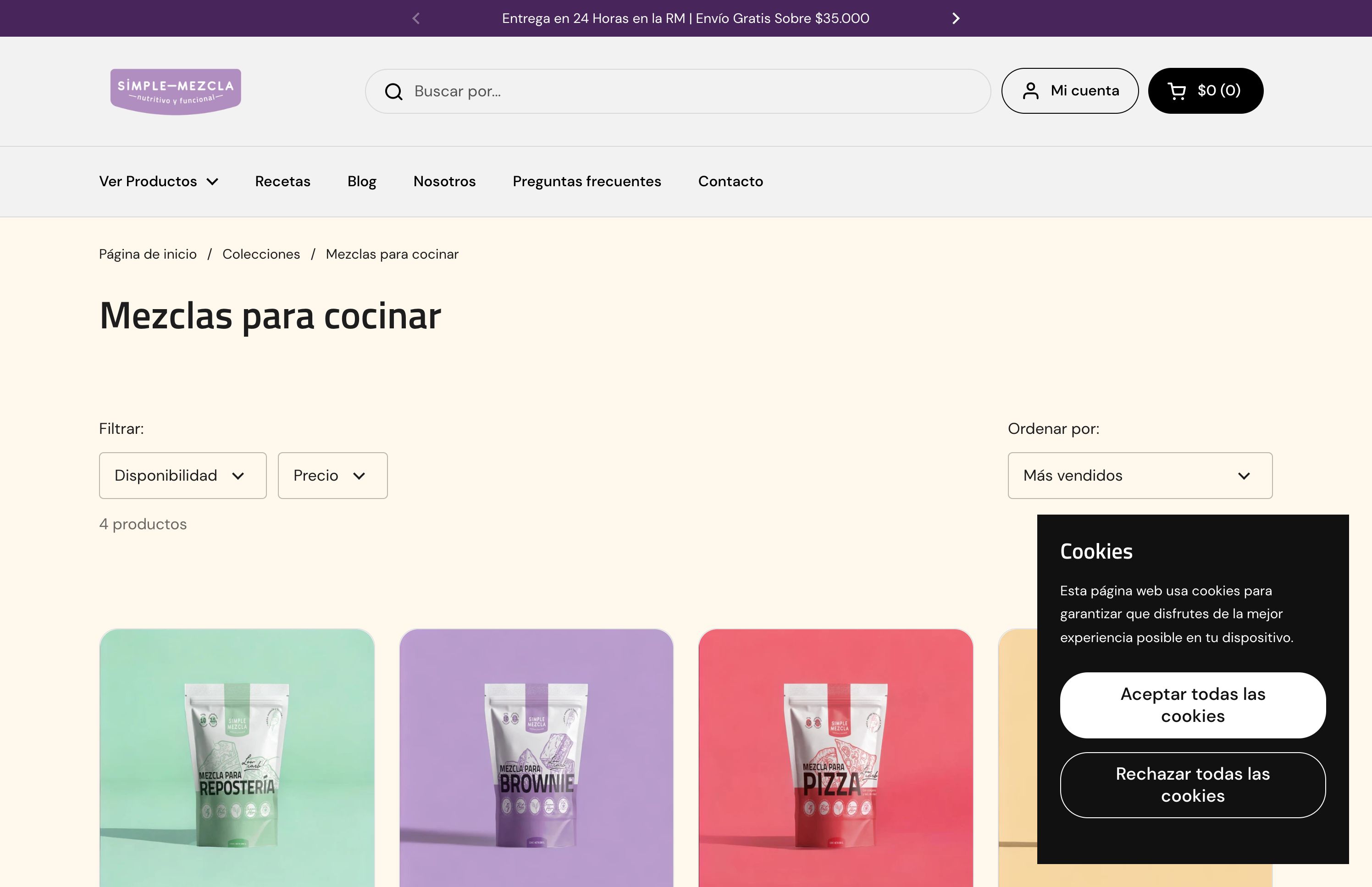Image resolution: width=1372 pixels, height=887 pixels.
Task: Switch to the Recetas section
Action: pyautogui.click(x=282, y=181)
